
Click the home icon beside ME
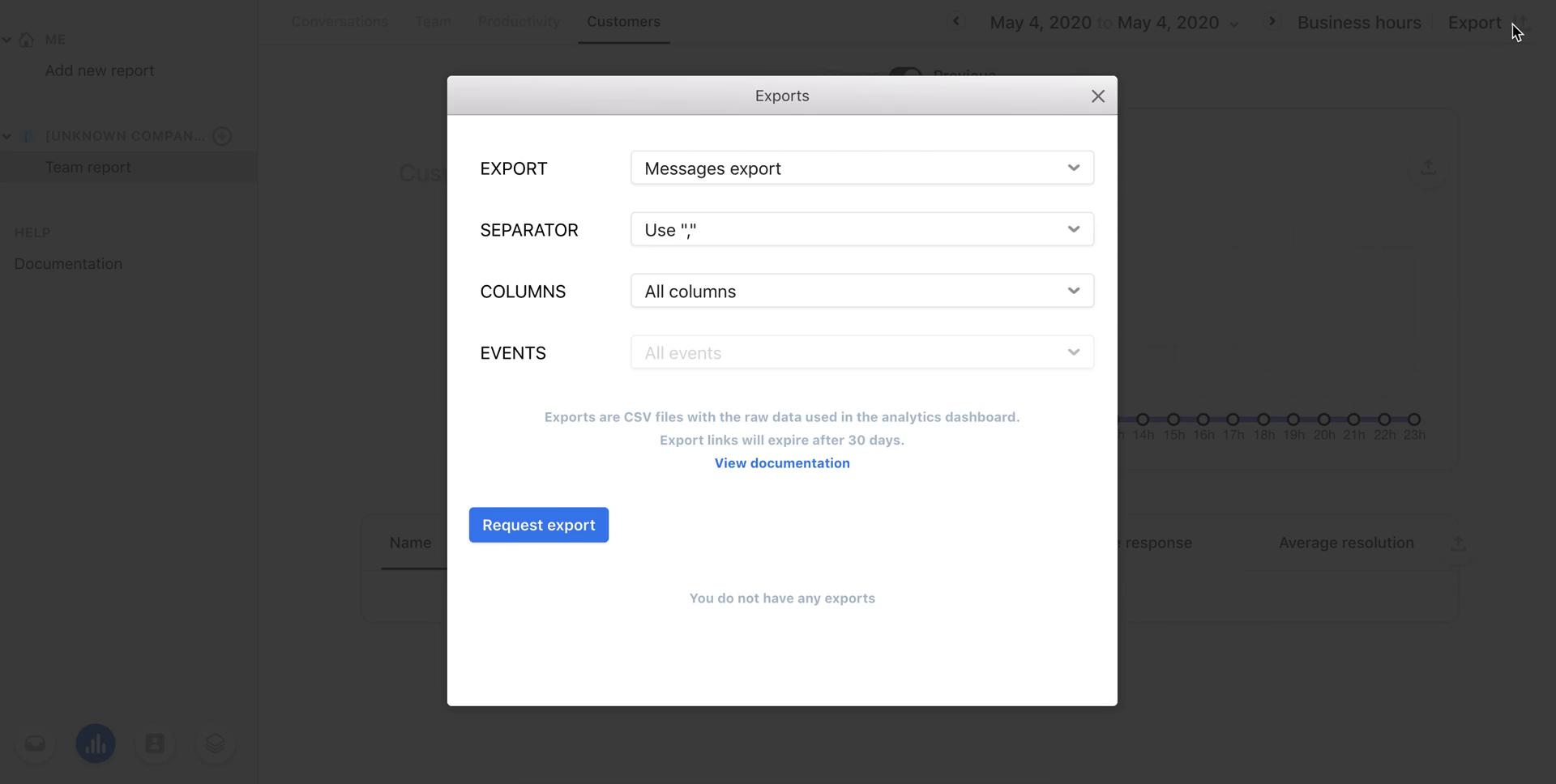point(27,40)
